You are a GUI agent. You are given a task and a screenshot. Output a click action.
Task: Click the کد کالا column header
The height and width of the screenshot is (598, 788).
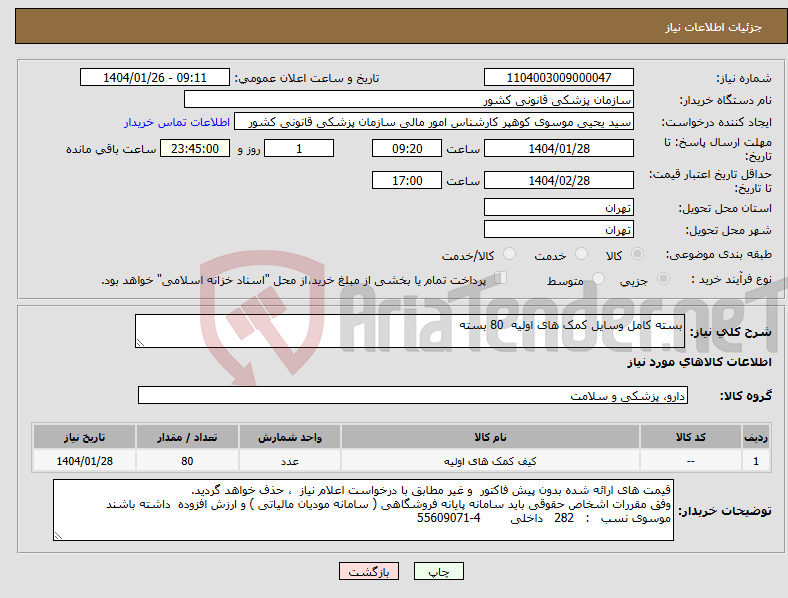(x=691, y=437)
